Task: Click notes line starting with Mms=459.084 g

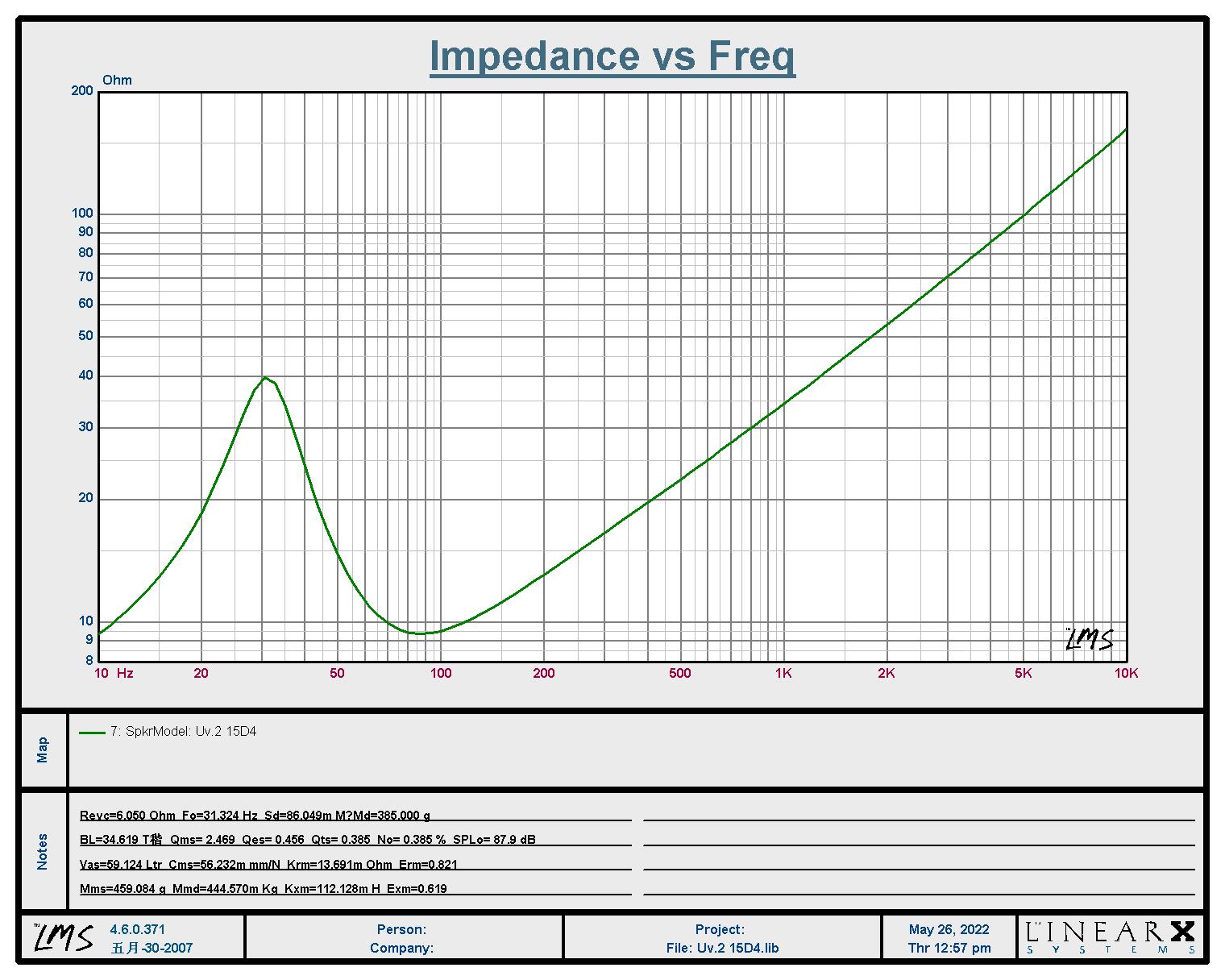Action: (264, 889)
